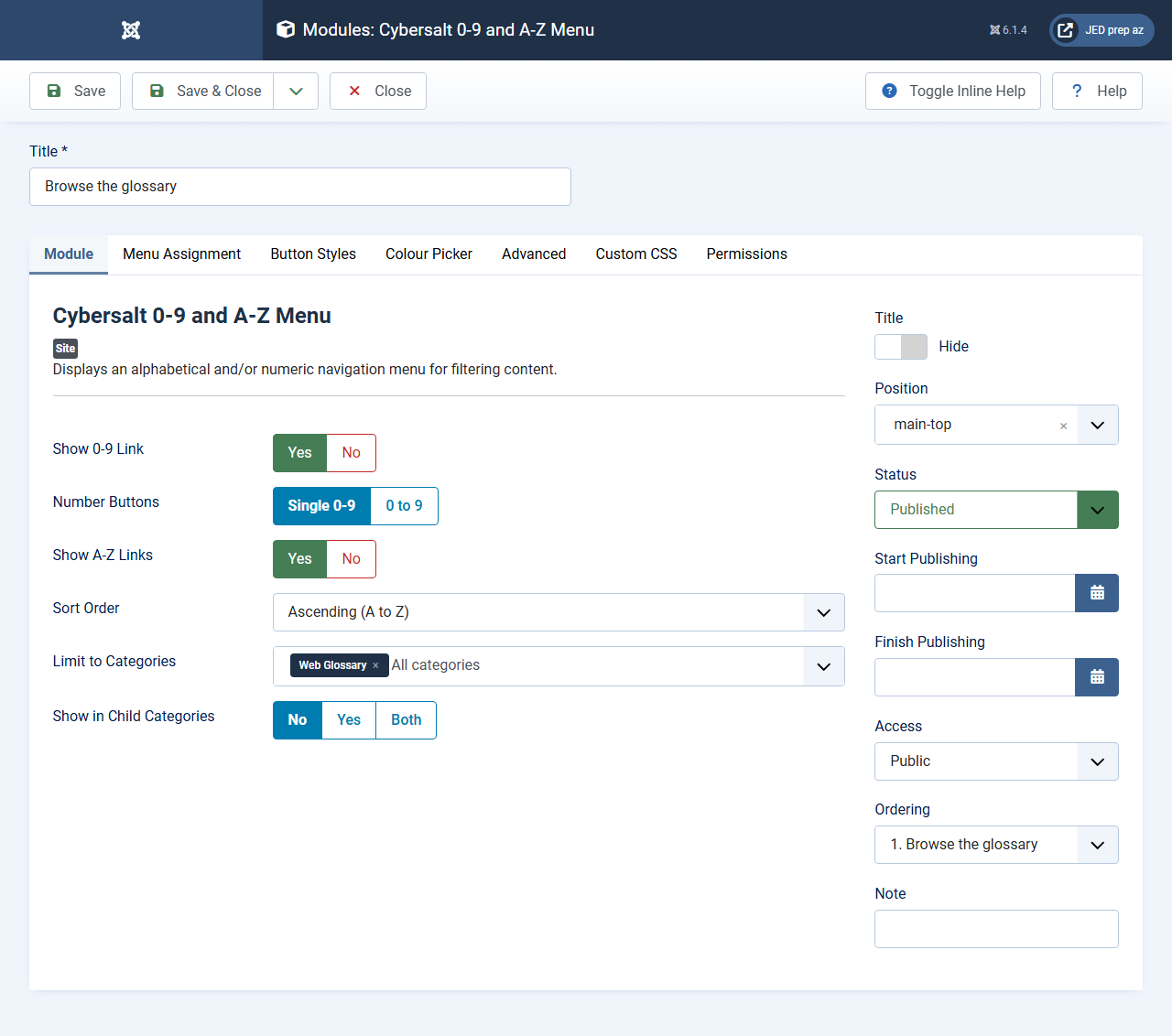The width and height of the screenshot is (1172, 1036).
Task: Click the JED prep az site button
Action: 1101,30
